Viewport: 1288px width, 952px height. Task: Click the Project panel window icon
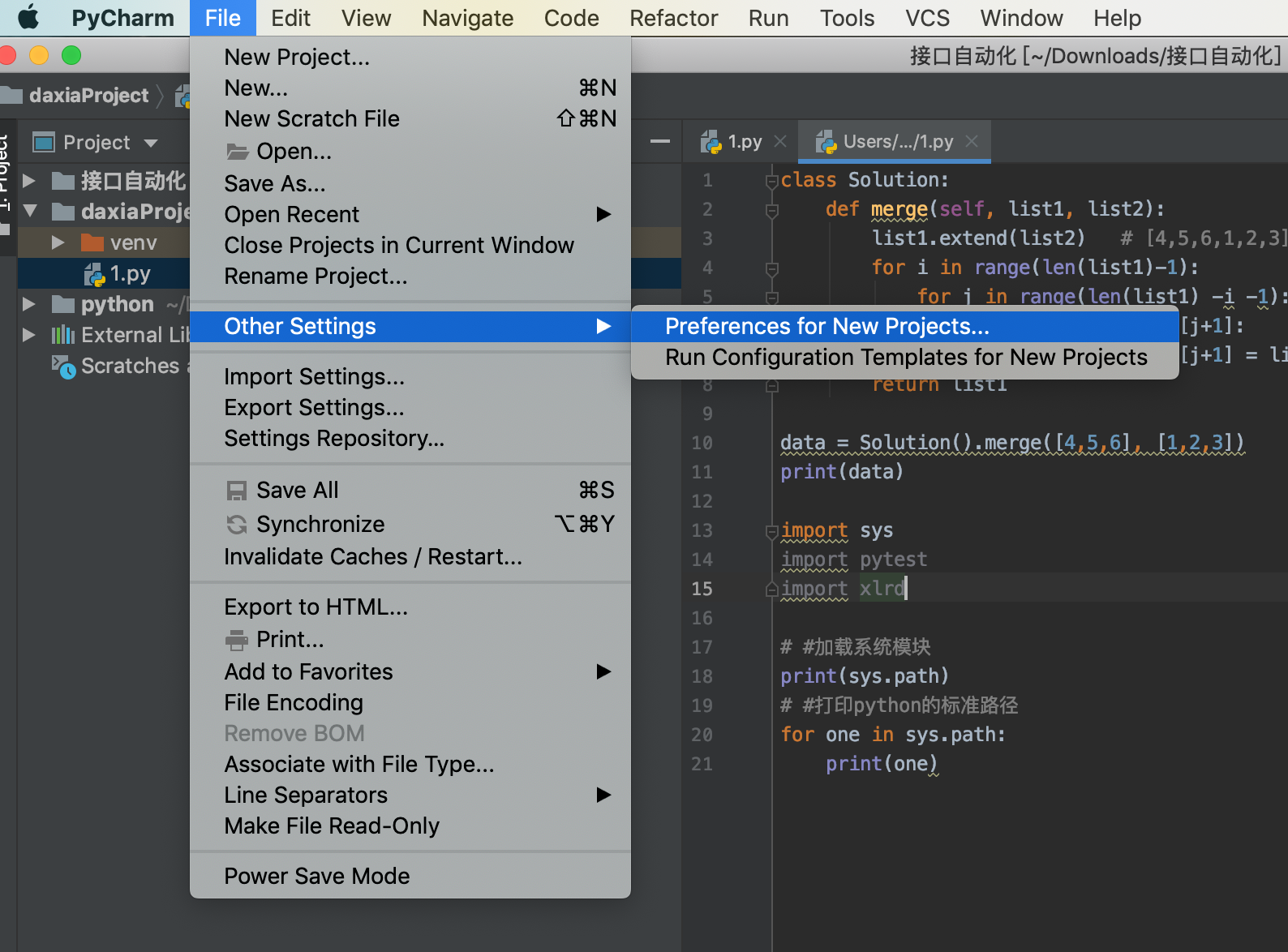click(x=43, y=143)
